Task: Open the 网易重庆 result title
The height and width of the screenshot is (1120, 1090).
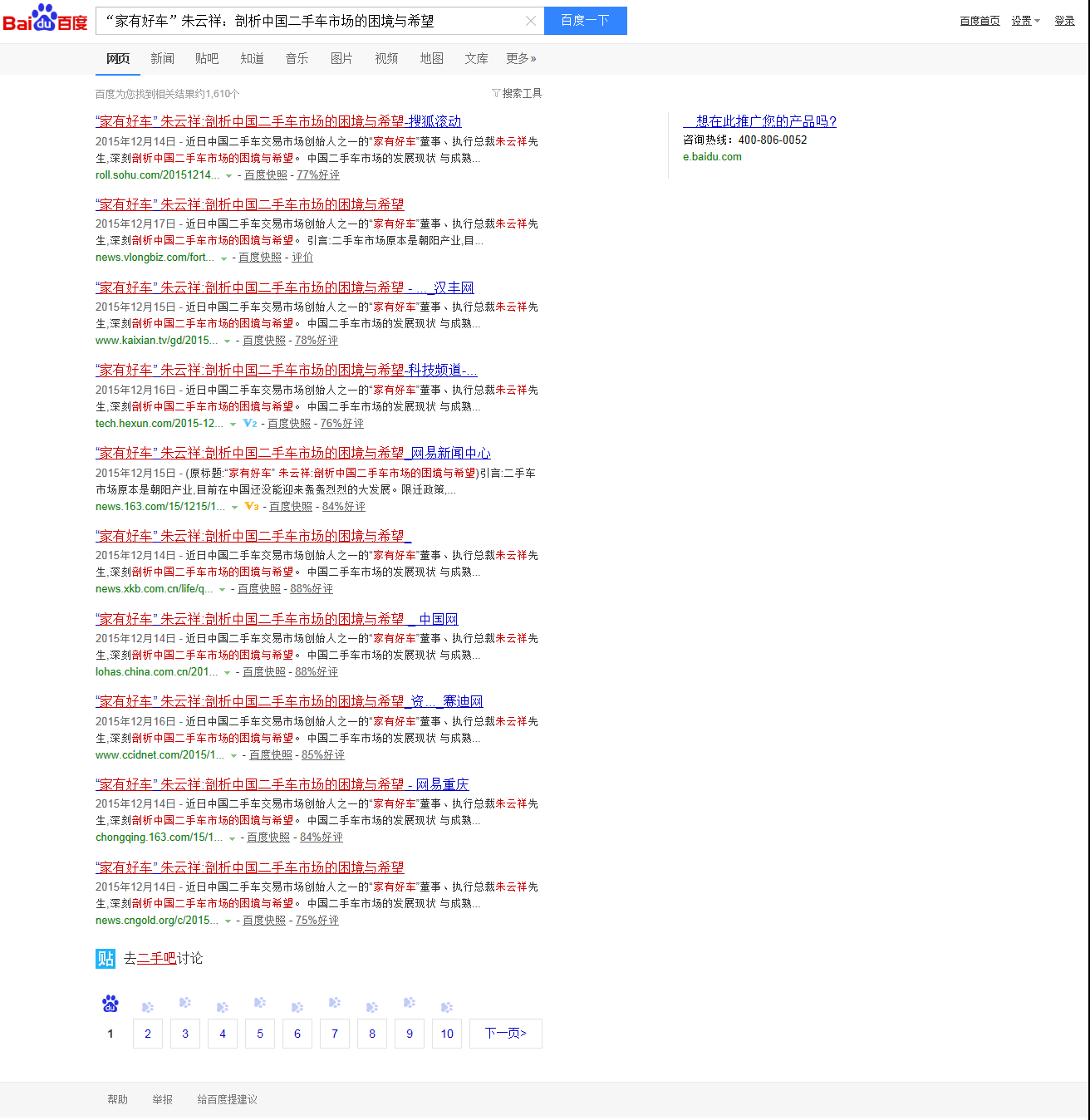Action: [x=282, y=784]
